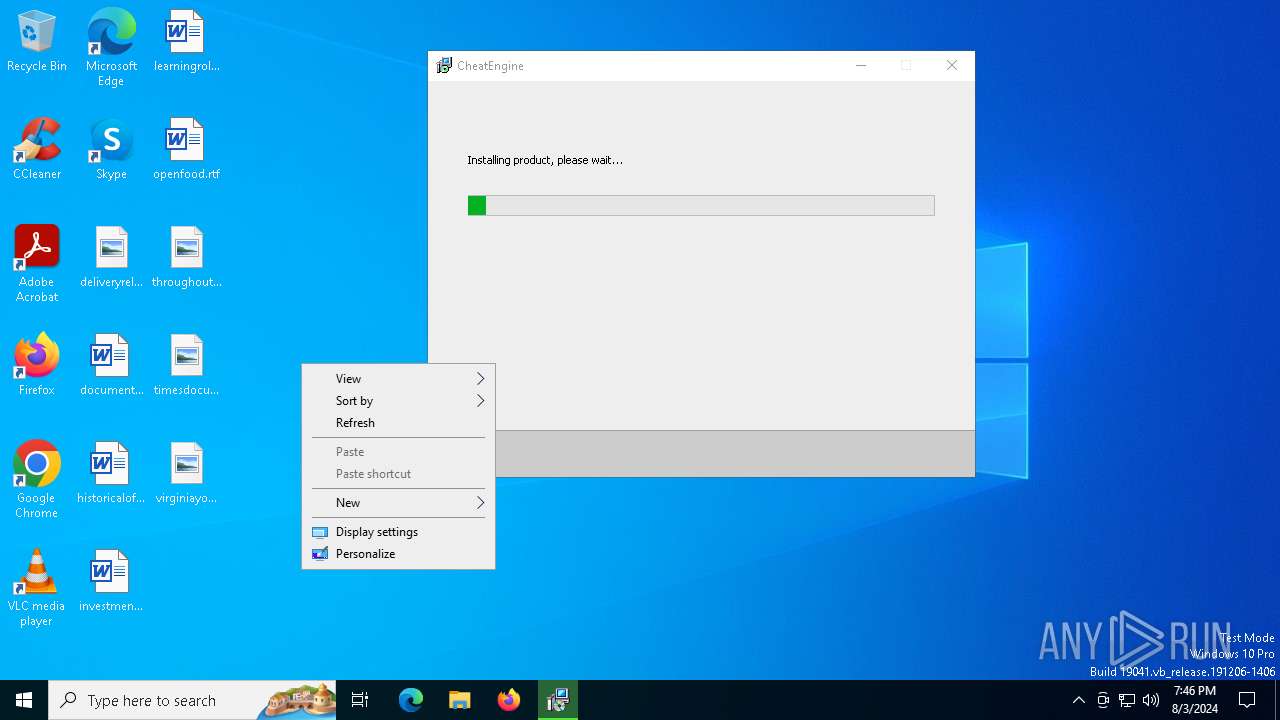The height and width of the screenshot is (720, 1280).
Task: Launch Microsoft Edge from the taskbar
Action: point(411,700)
